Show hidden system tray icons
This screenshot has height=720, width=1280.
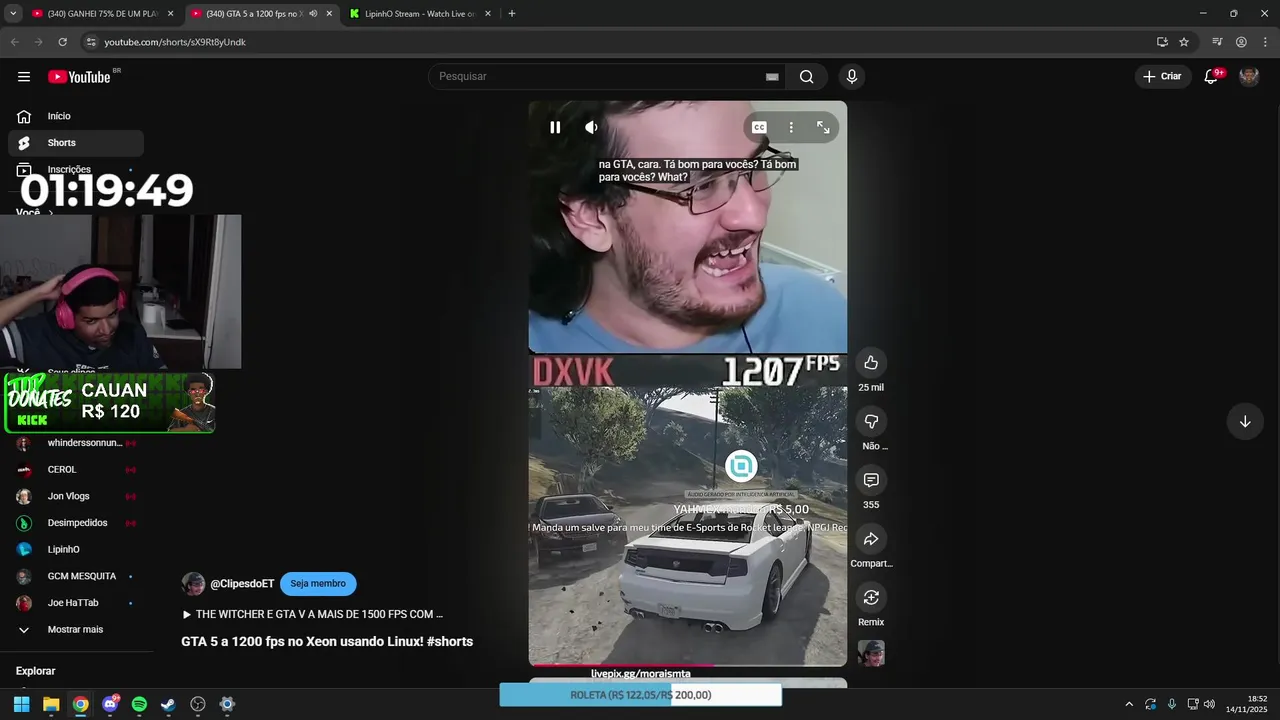click(x=1129, y=704)
